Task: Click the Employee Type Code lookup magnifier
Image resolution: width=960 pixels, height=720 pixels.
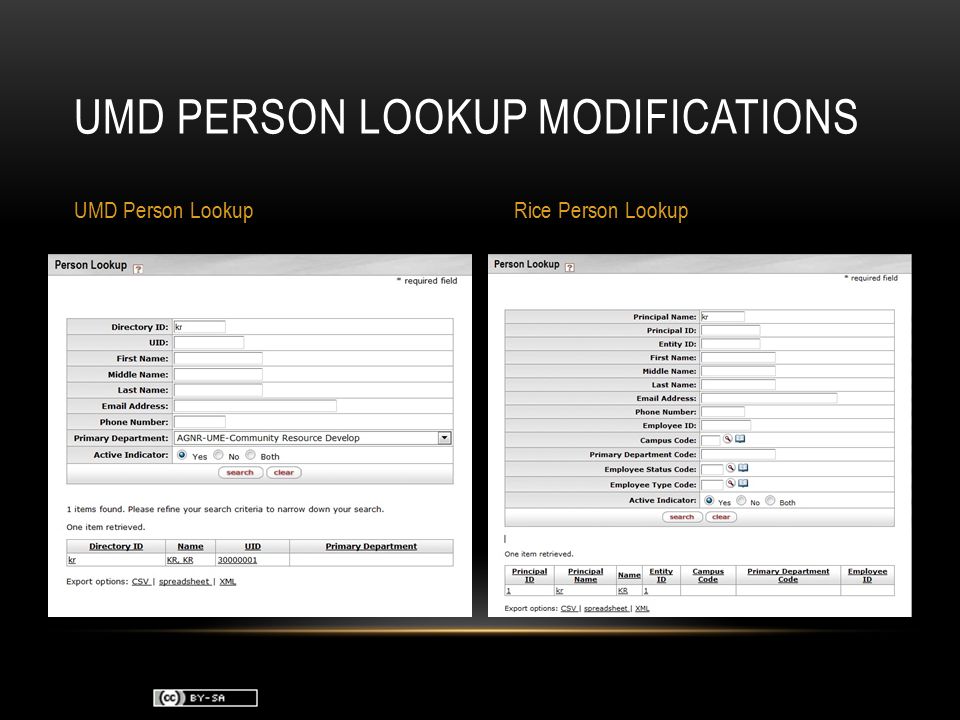Action: pos(730,483)
